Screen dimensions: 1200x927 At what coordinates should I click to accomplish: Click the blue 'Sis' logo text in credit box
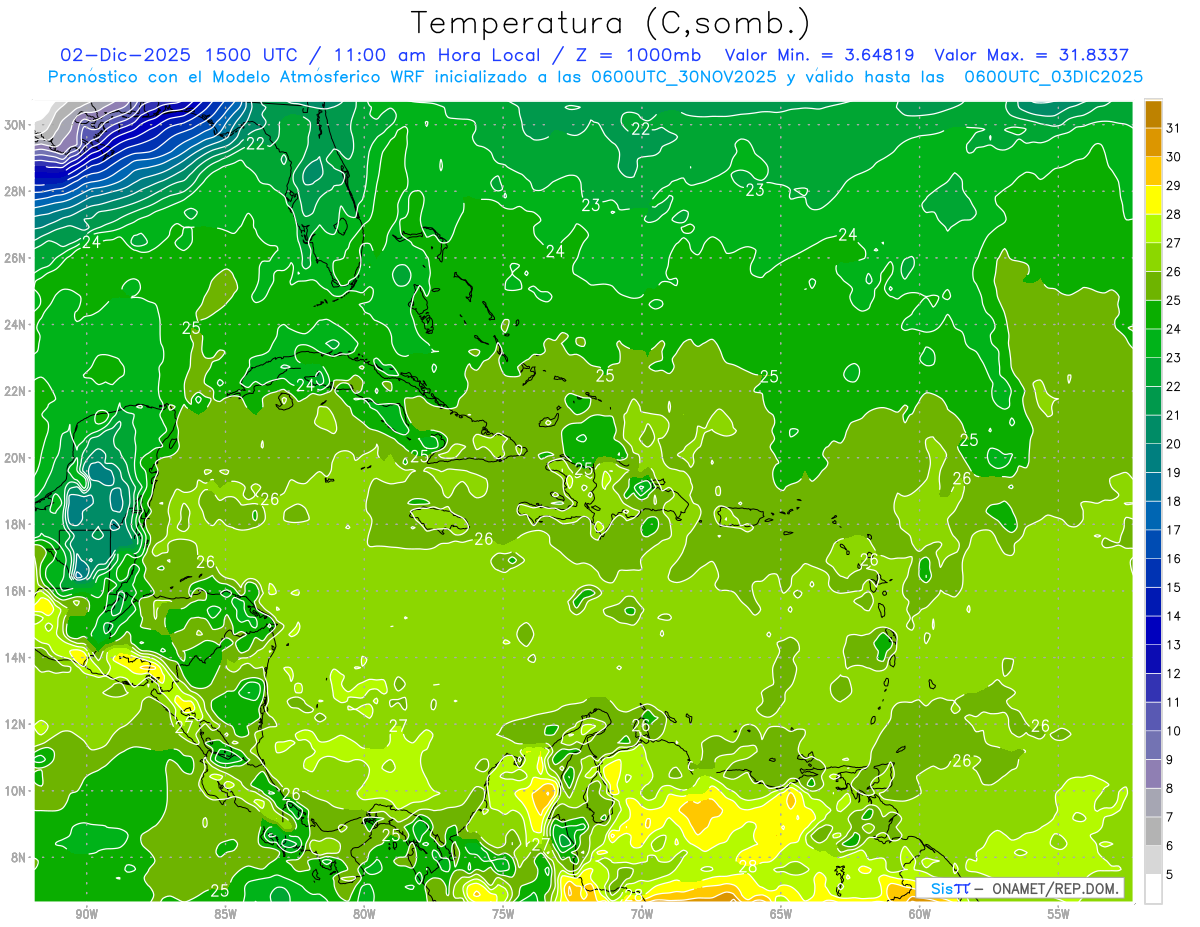939,888
